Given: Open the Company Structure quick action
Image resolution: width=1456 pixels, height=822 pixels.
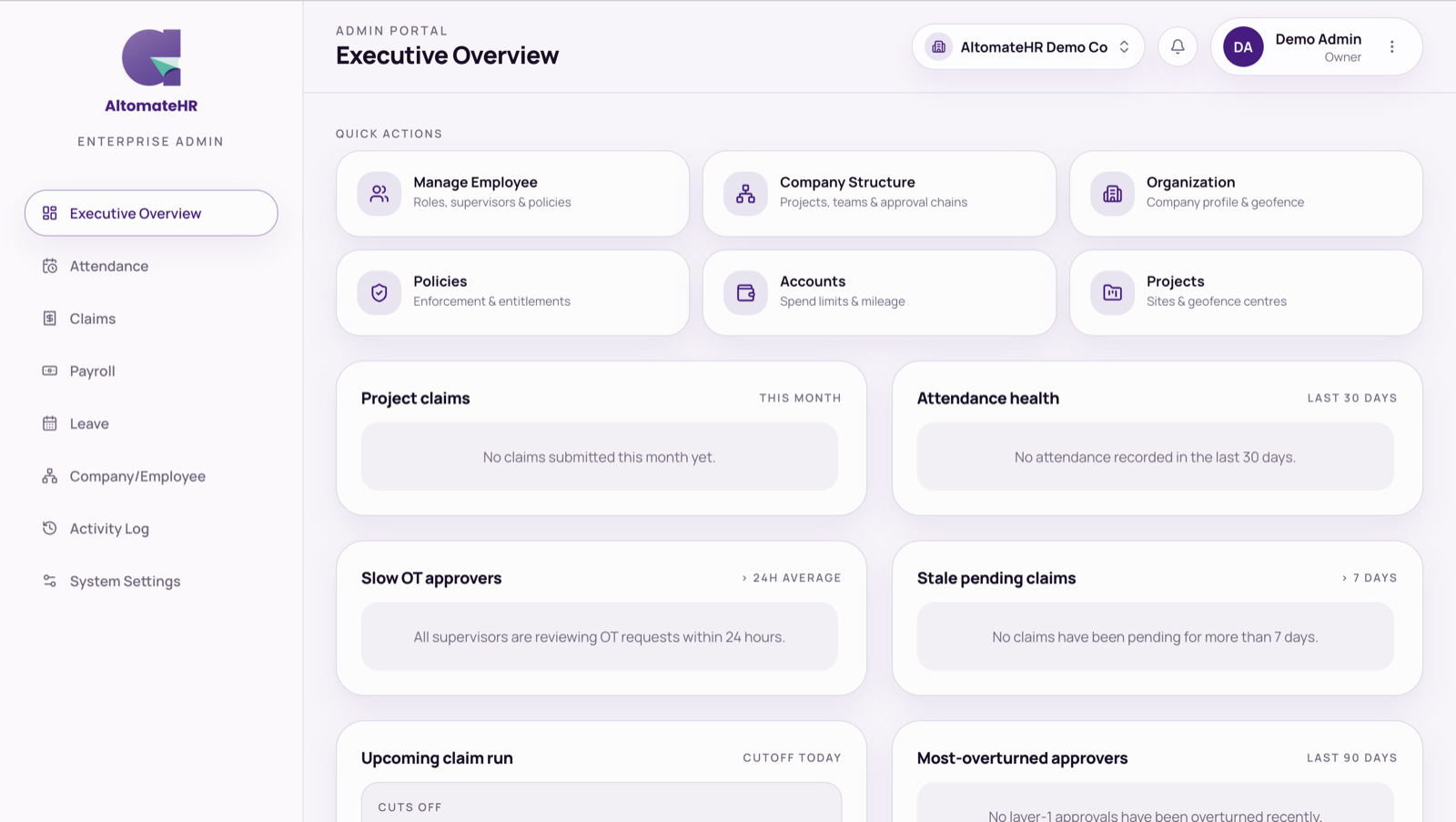Looking at the screenshot, I should (x=879, y=194).
